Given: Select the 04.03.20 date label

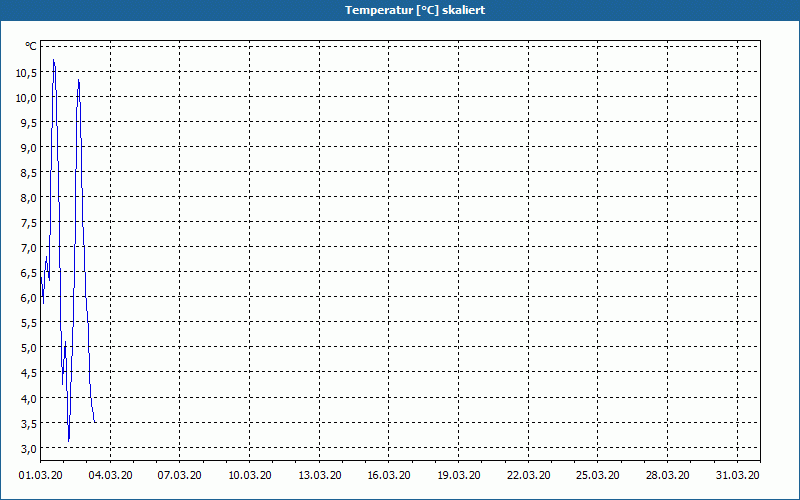Looking at the screenshot, I should coord(110,475).
